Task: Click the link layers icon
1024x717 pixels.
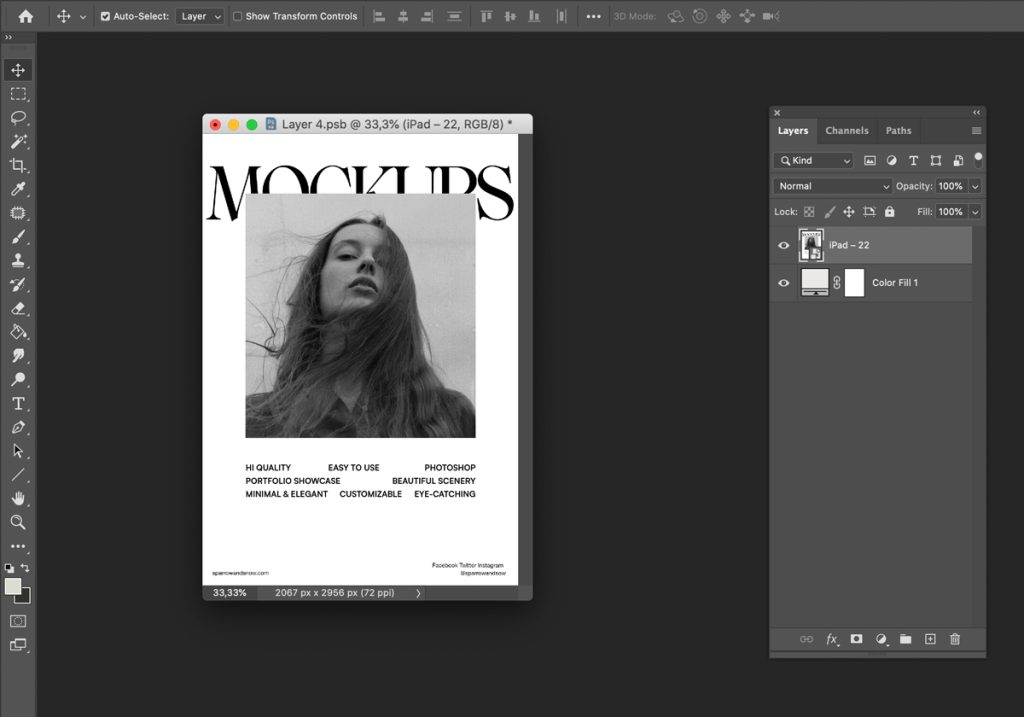Action: [x=807, y=639]
